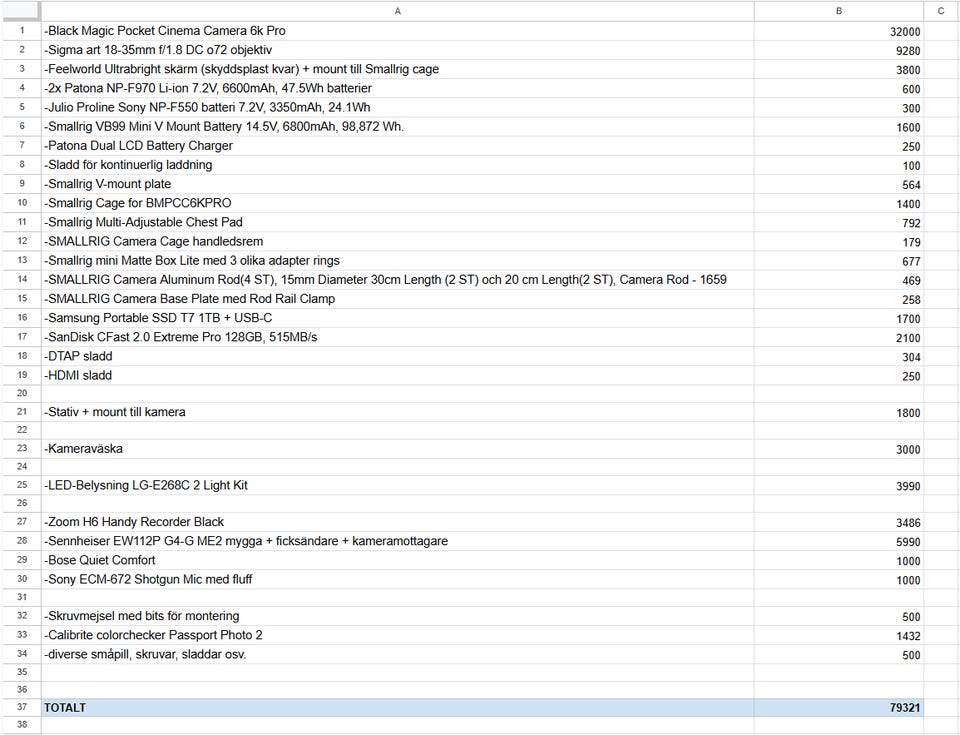Select column C header
Viewport: 960px width, 735px height.
pos(941,11)
